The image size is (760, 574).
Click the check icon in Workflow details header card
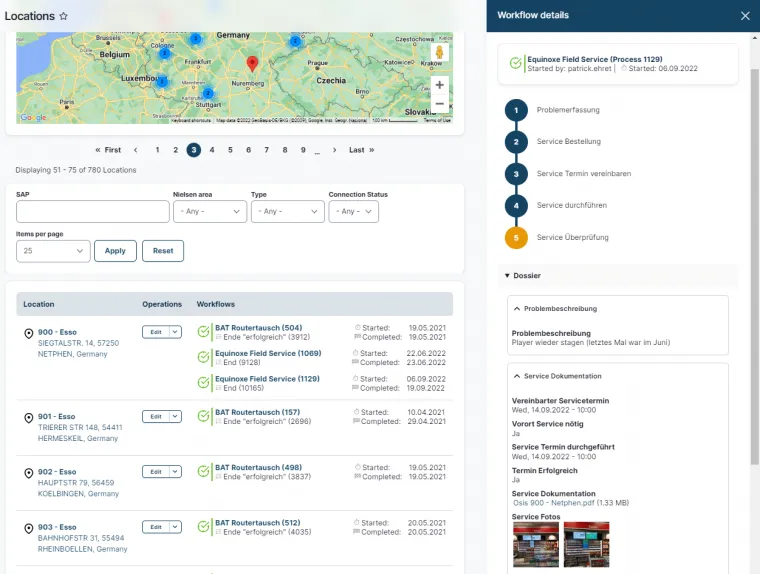pyautogui.click(x=516, y=64)
